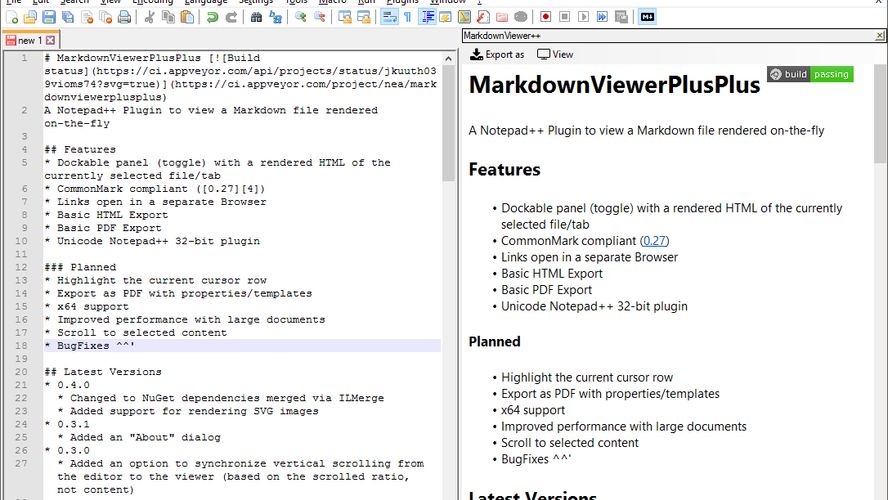Click rendered 'Planned' heading in viewer
Screen dimensions: 888x500
click(494, 341)
